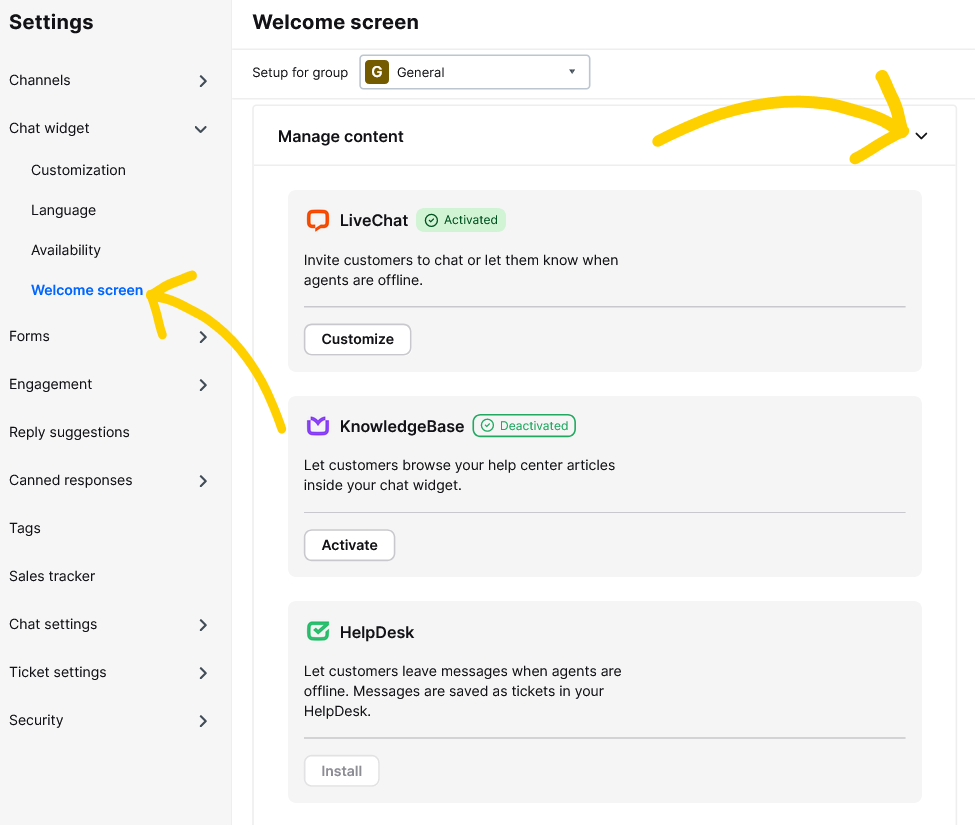Viewport: 975px width, 825px height.
Task: Select the Forms menu label
Action: pos(29,336)
